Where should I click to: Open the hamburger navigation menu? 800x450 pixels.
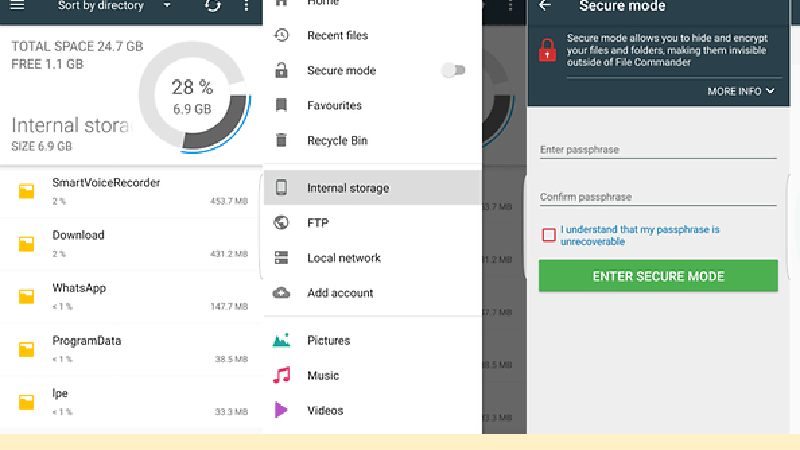(17, 6)
